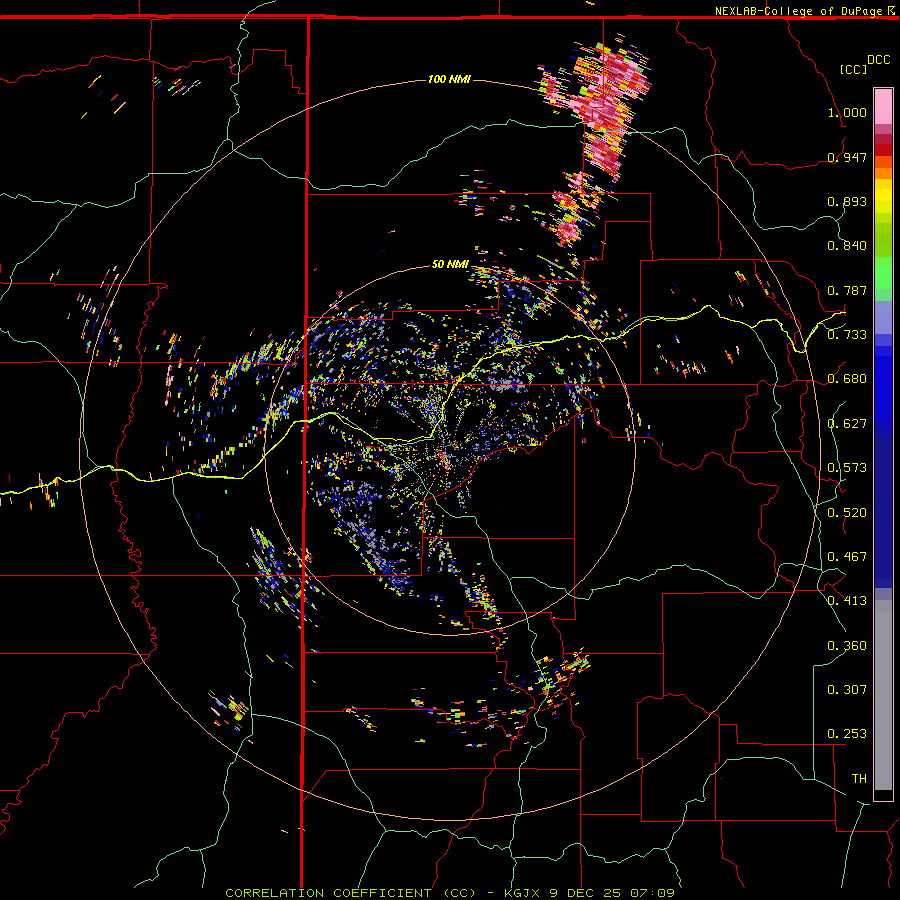Select the 0.840 scale value

point(847,246)
